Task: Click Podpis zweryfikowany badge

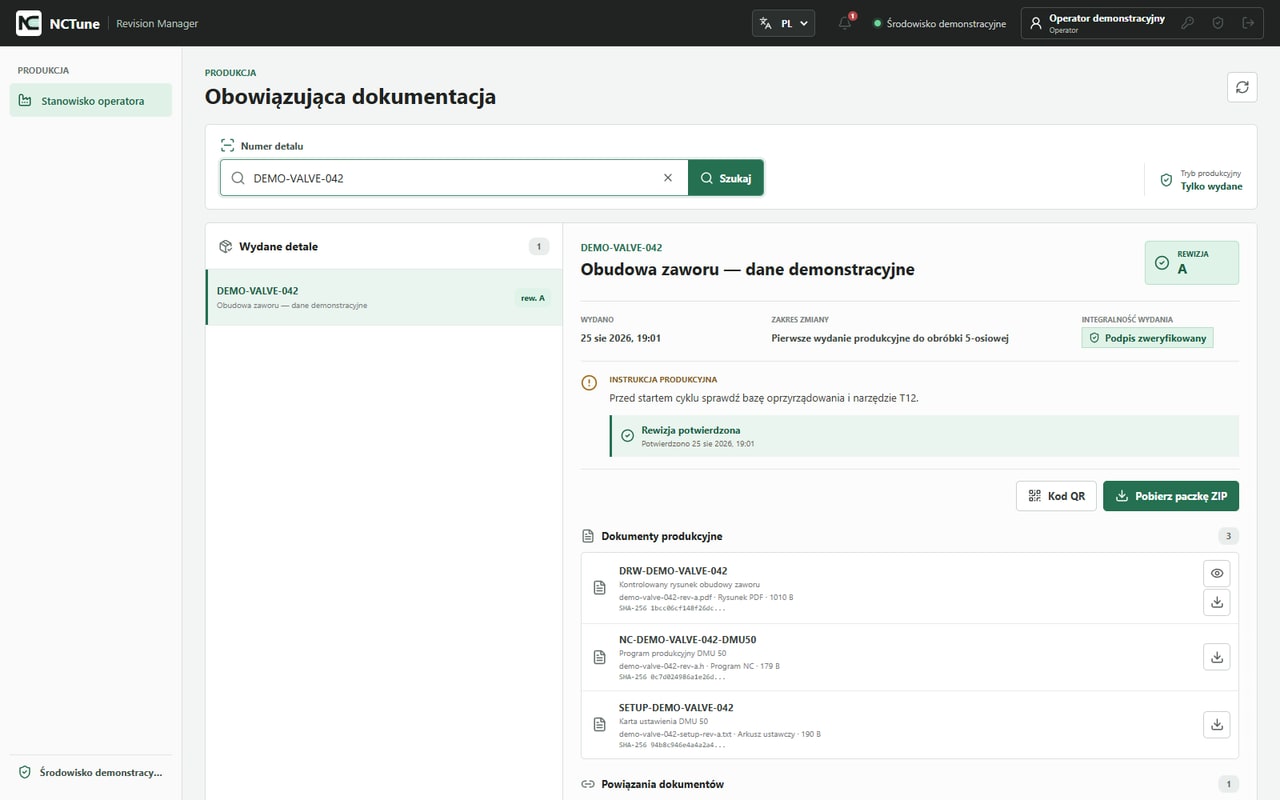Action: click(x=1147, y=338)
